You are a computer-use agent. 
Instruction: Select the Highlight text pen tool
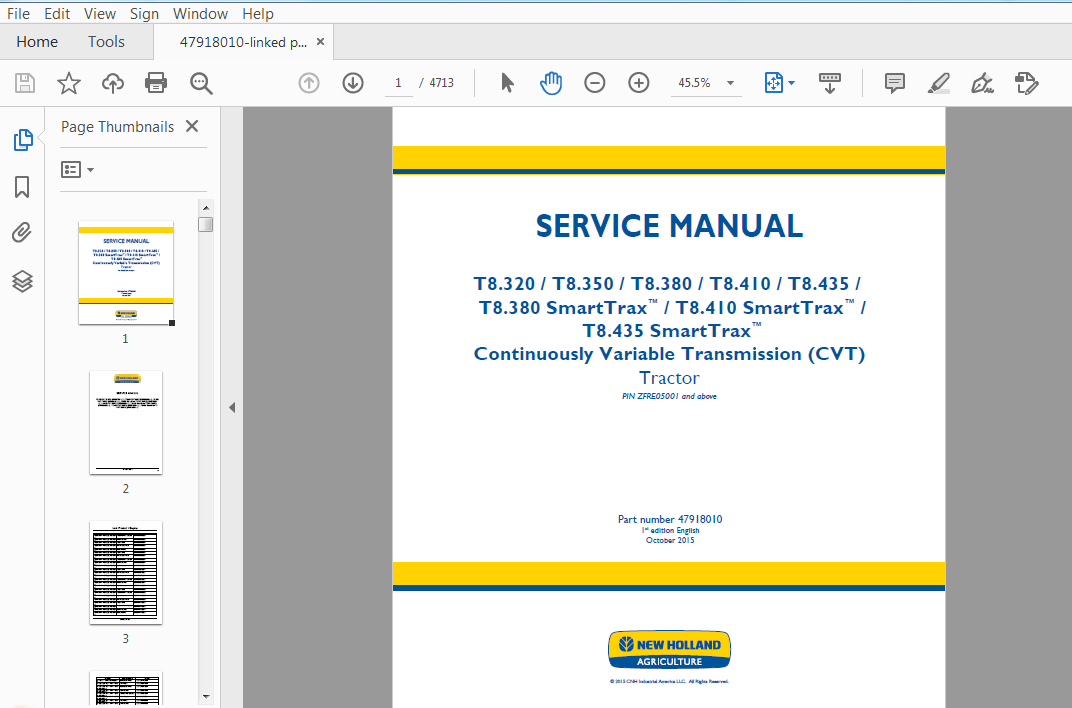939,83
